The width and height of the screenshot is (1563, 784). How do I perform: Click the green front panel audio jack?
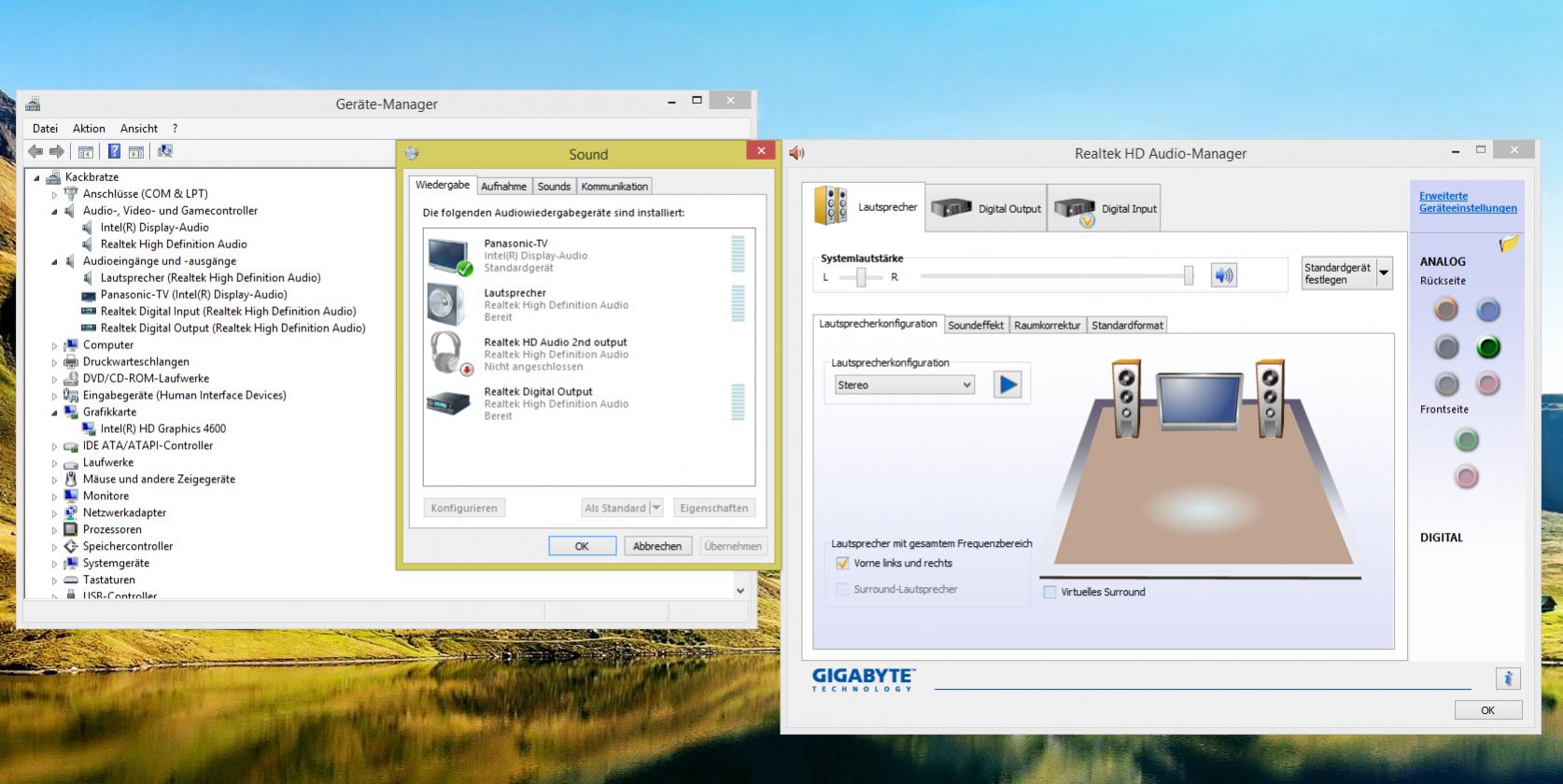(x=1466, y=440)
